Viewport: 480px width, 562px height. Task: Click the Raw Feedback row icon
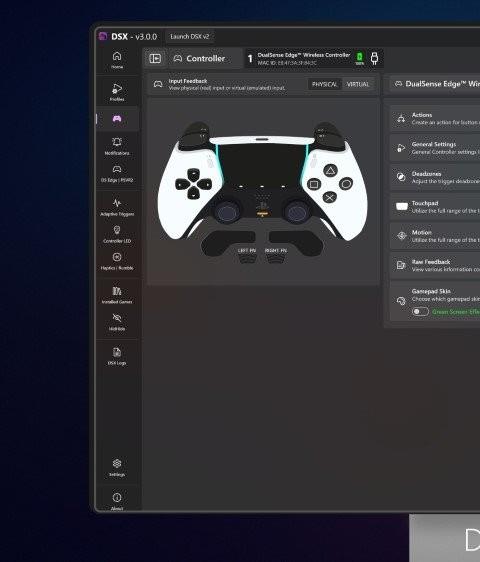tap(401, 265)
